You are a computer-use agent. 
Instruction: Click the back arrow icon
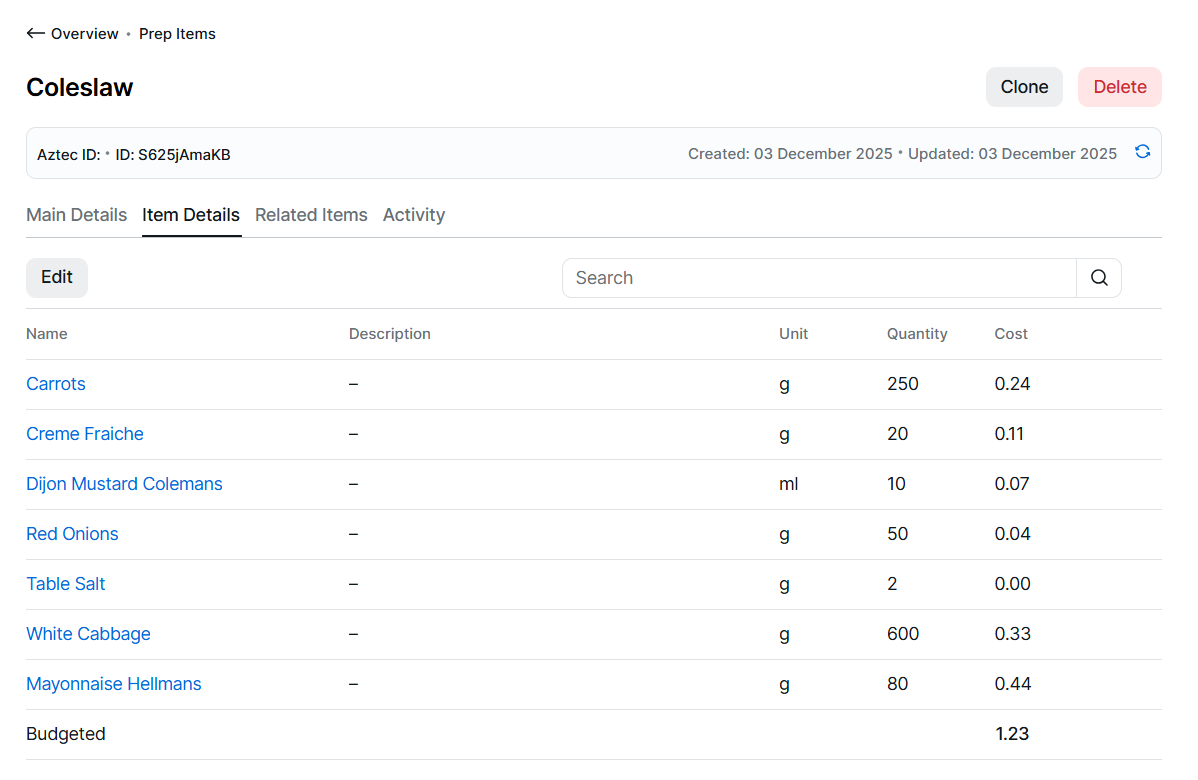tap(35, 34)
